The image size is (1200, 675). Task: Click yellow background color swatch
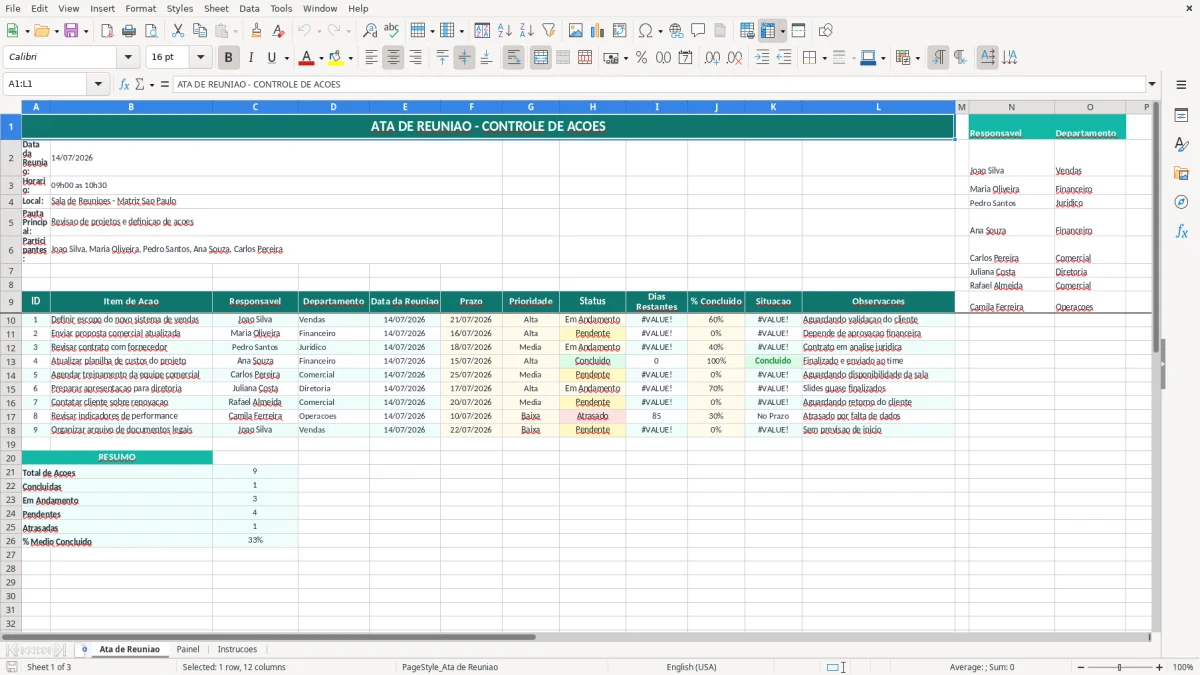336,58
